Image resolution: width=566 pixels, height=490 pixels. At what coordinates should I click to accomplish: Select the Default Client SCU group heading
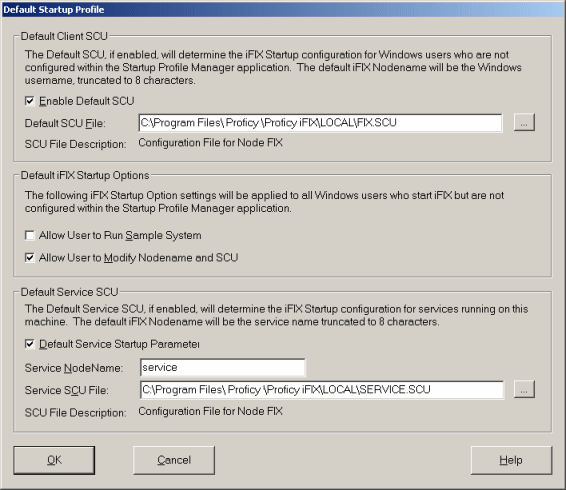[x=64, y=36]
